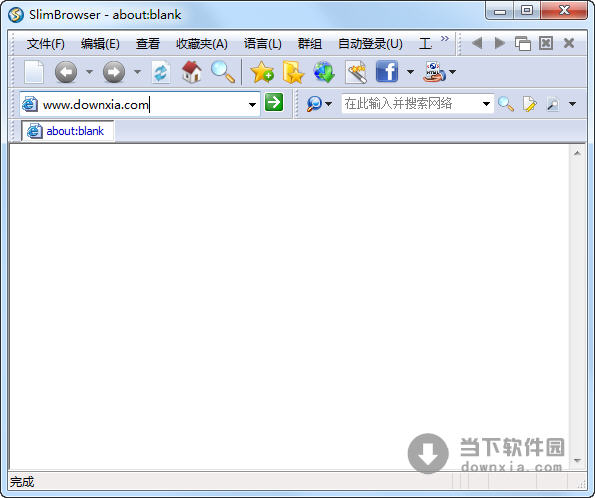Screen dimensions: 595x498
Task: Open the 编辑(E) menu
Action: point(100,44)
